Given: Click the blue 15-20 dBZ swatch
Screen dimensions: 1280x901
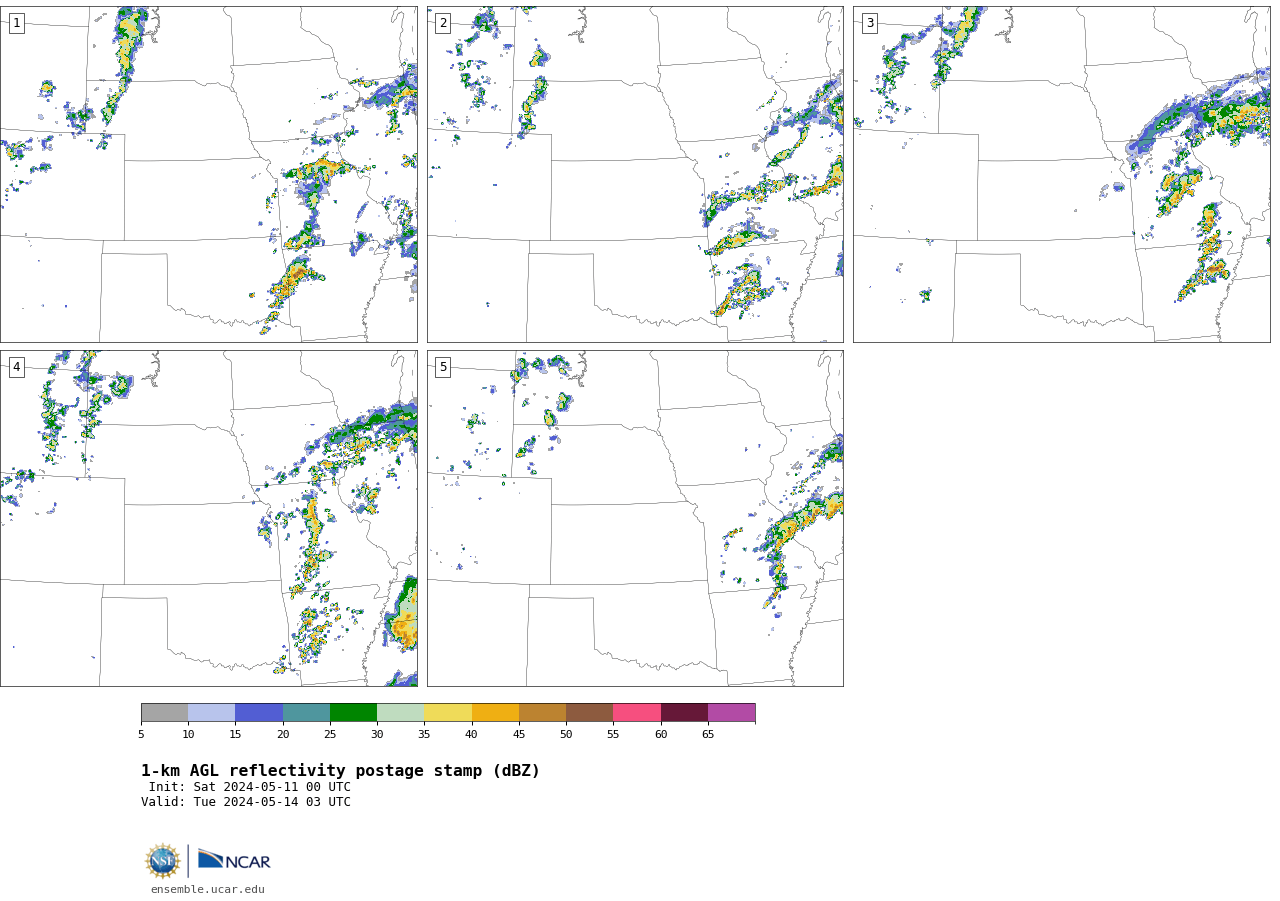Looking at the screenshot, I should click(259, 712).
